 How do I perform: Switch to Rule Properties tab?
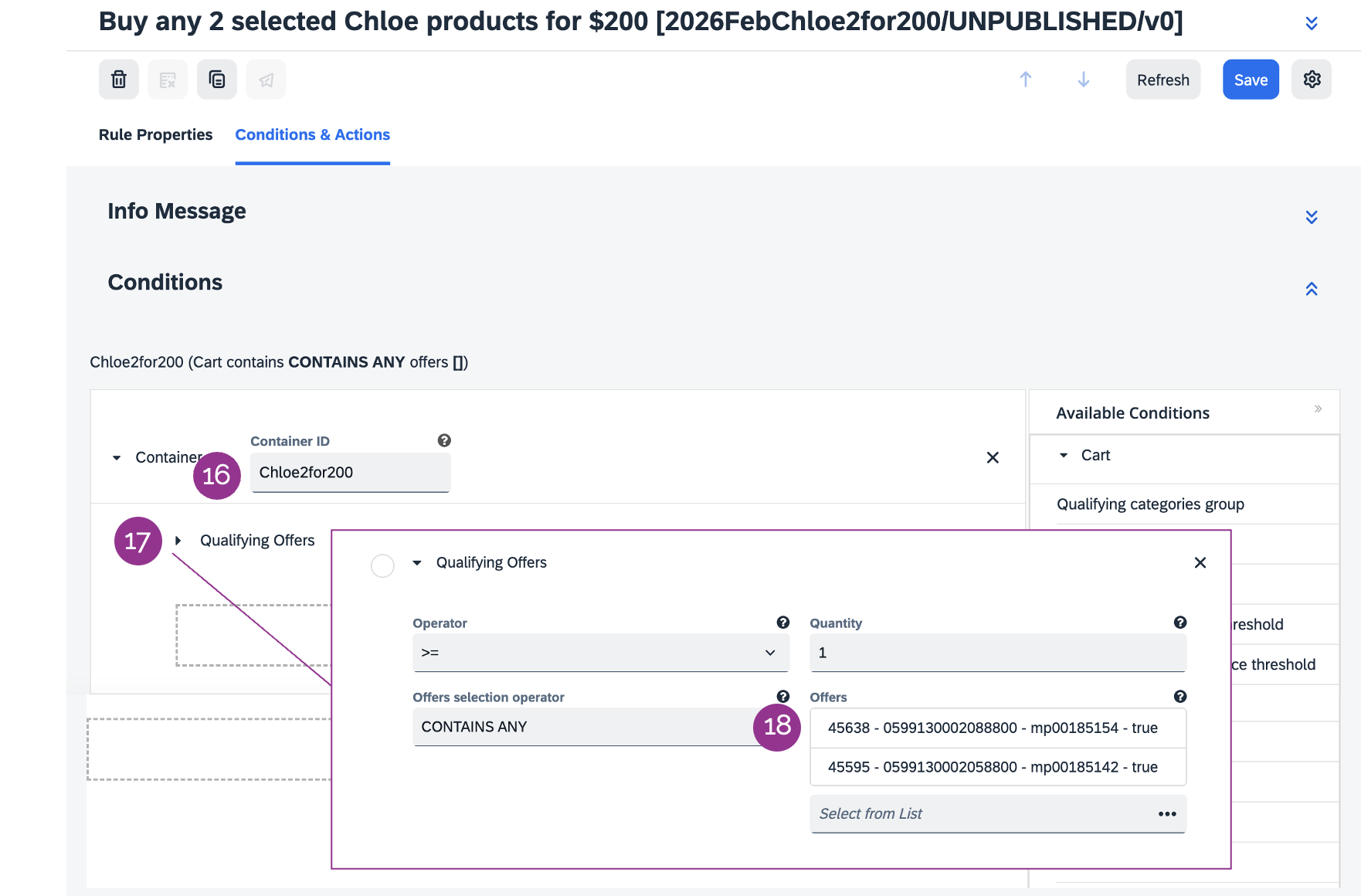click(x=155, y=134)
